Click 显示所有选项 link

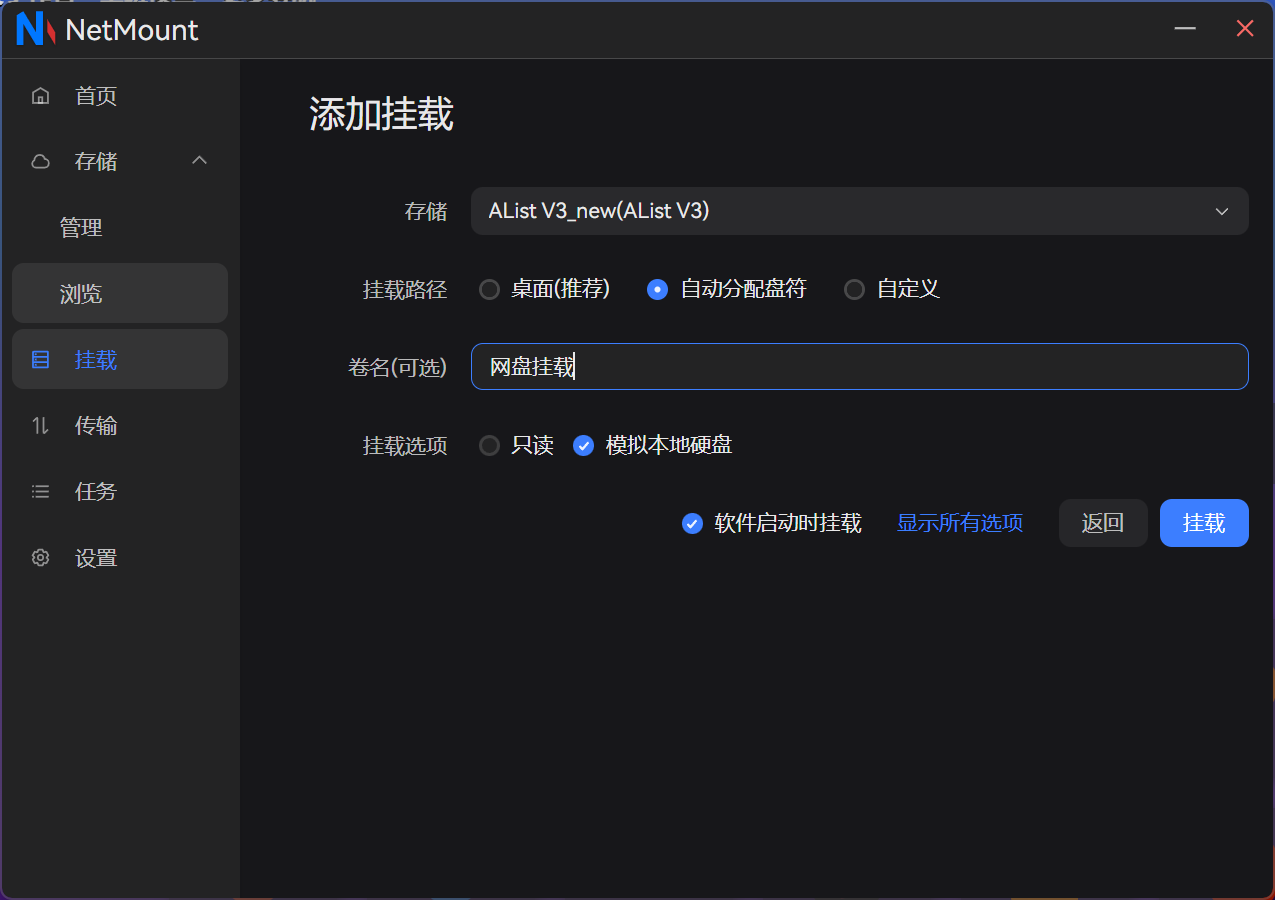coord(959,523)
